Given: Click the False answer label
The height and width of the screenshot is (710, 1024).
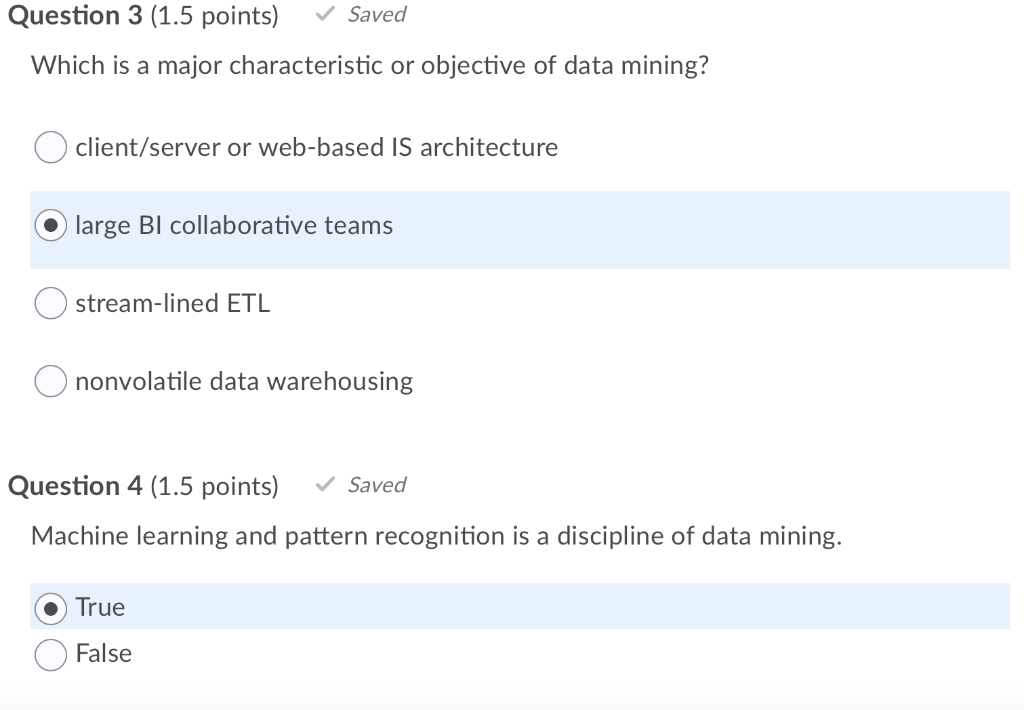Looking at the screenshot, I should pos(103,654).
